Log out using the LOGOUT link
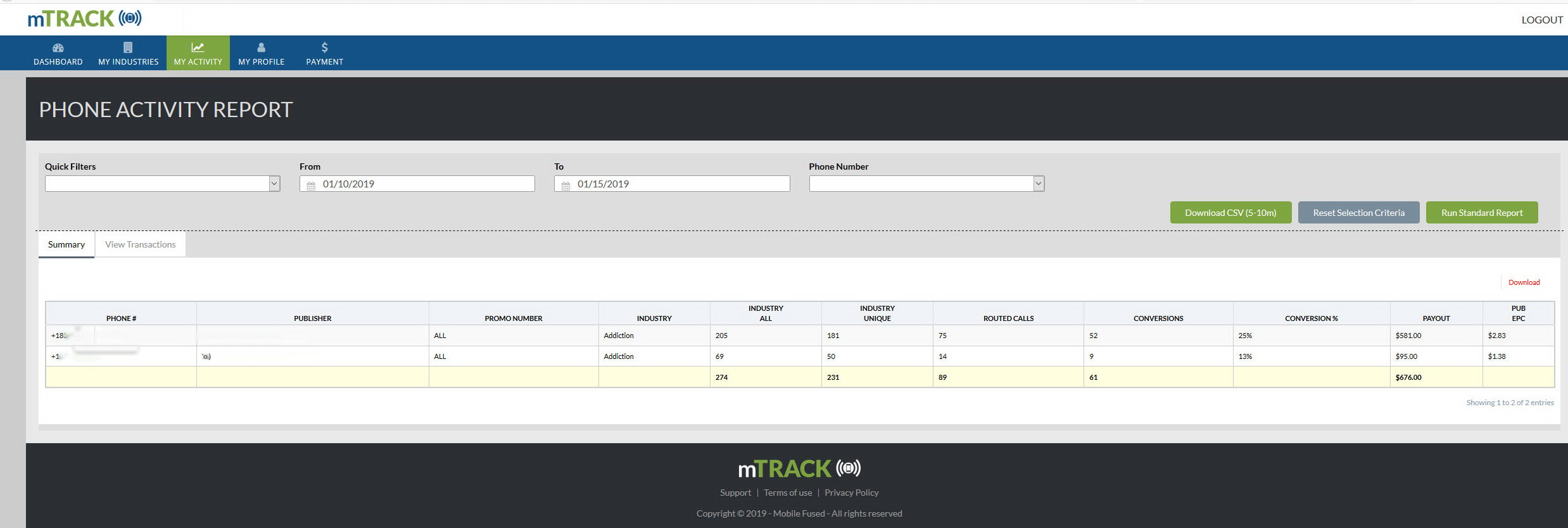The width and height of the screenshot is (1568, 528). 1542,20
